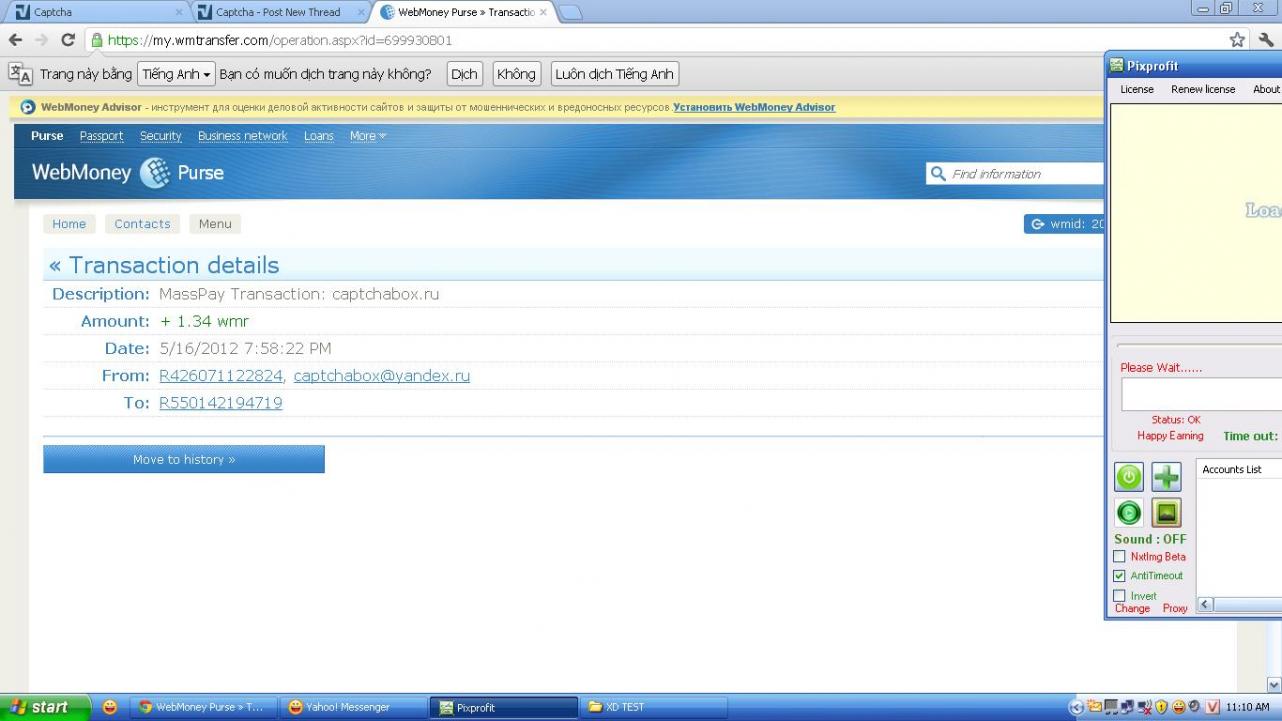Open Renew license menu in Pixprofit
Viewport: 1282px width, 721px height.
click(1203, 89)
